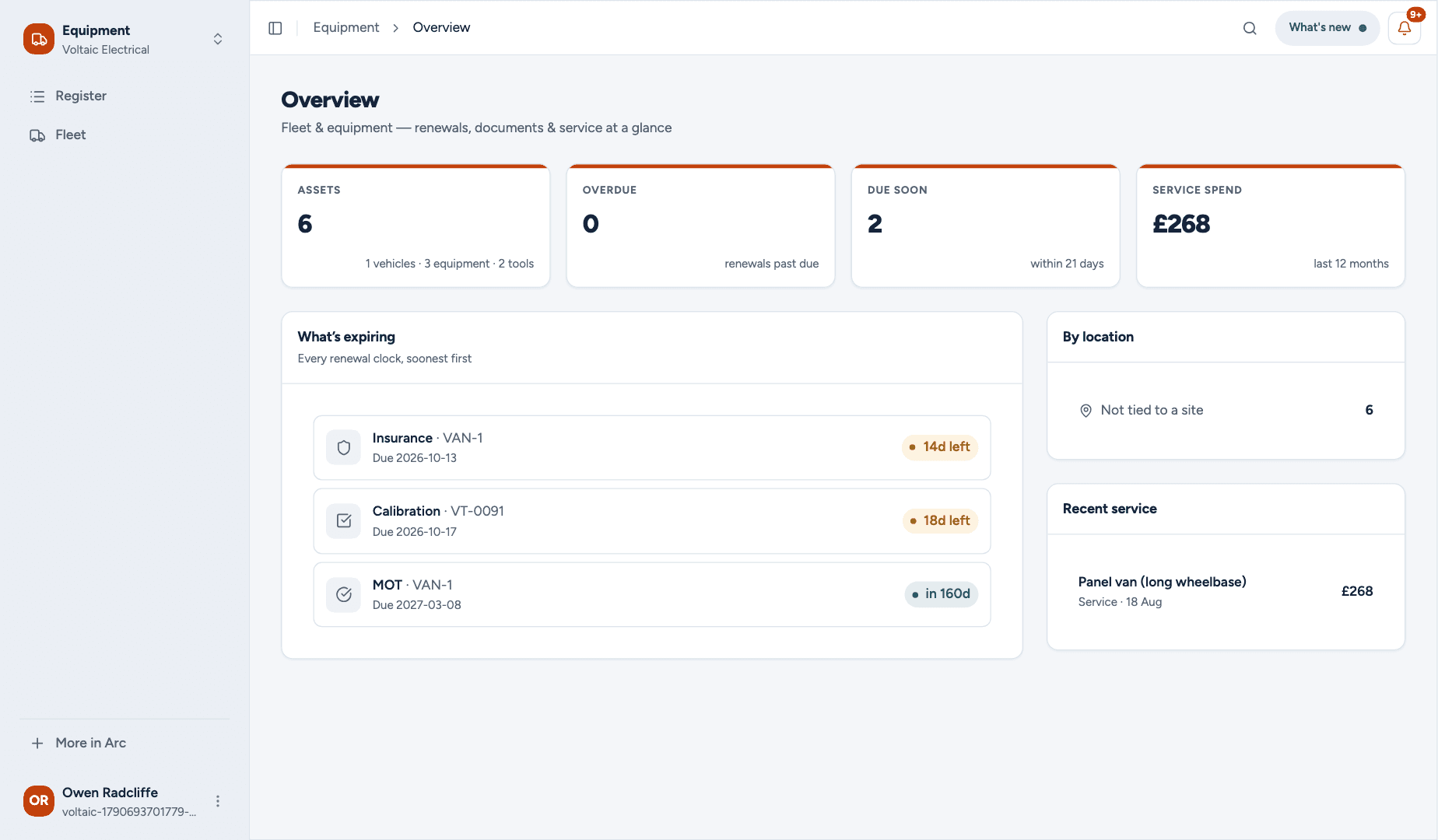The height and width of the screenshot is (840, 1438).
Task: Click the in 160d badge
Action: (x=942, y=594)
